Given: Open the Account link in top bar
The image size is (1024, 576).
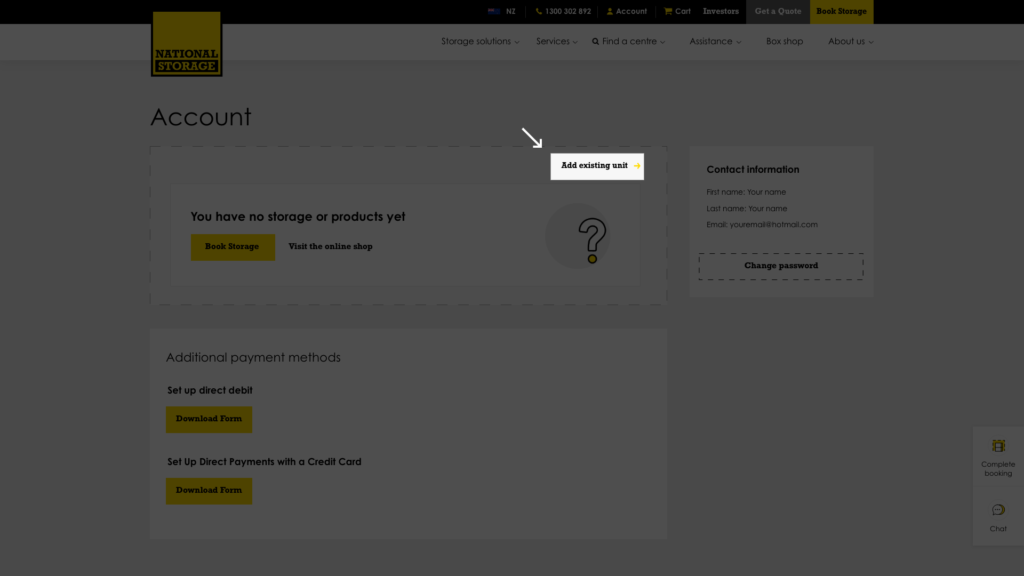Looking at the screenshot, I should pyautogui.click(x=627, y=11).
